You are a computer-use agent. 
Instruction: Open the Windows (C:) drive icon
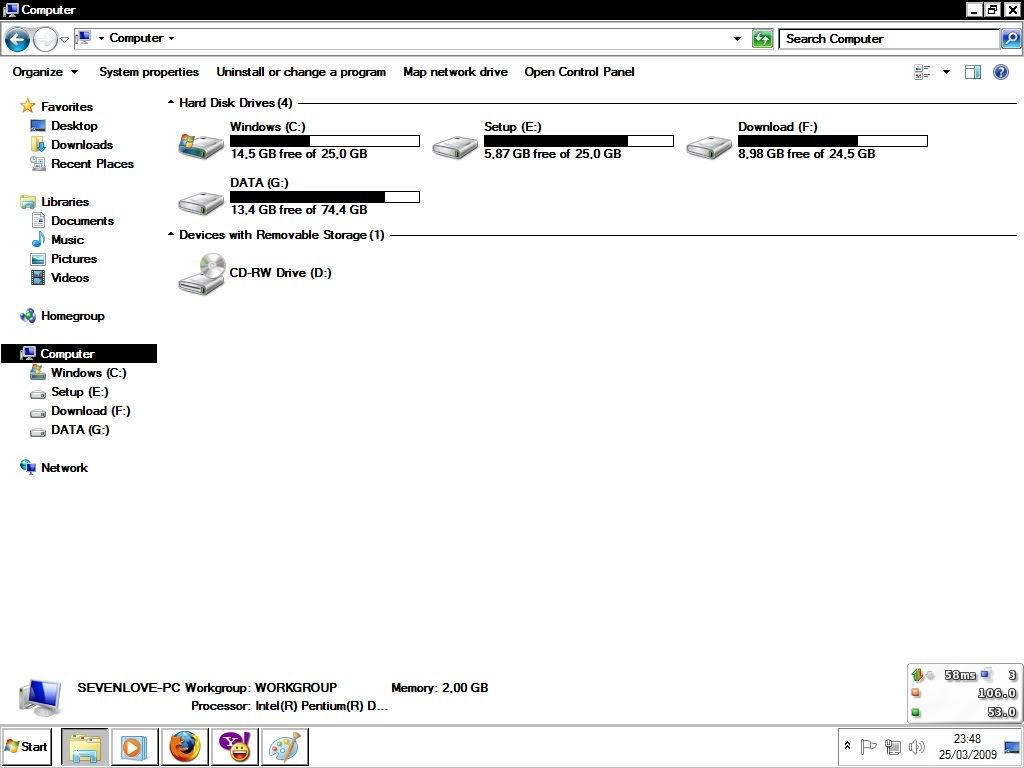pyautogui.click(x=200, y=145)
